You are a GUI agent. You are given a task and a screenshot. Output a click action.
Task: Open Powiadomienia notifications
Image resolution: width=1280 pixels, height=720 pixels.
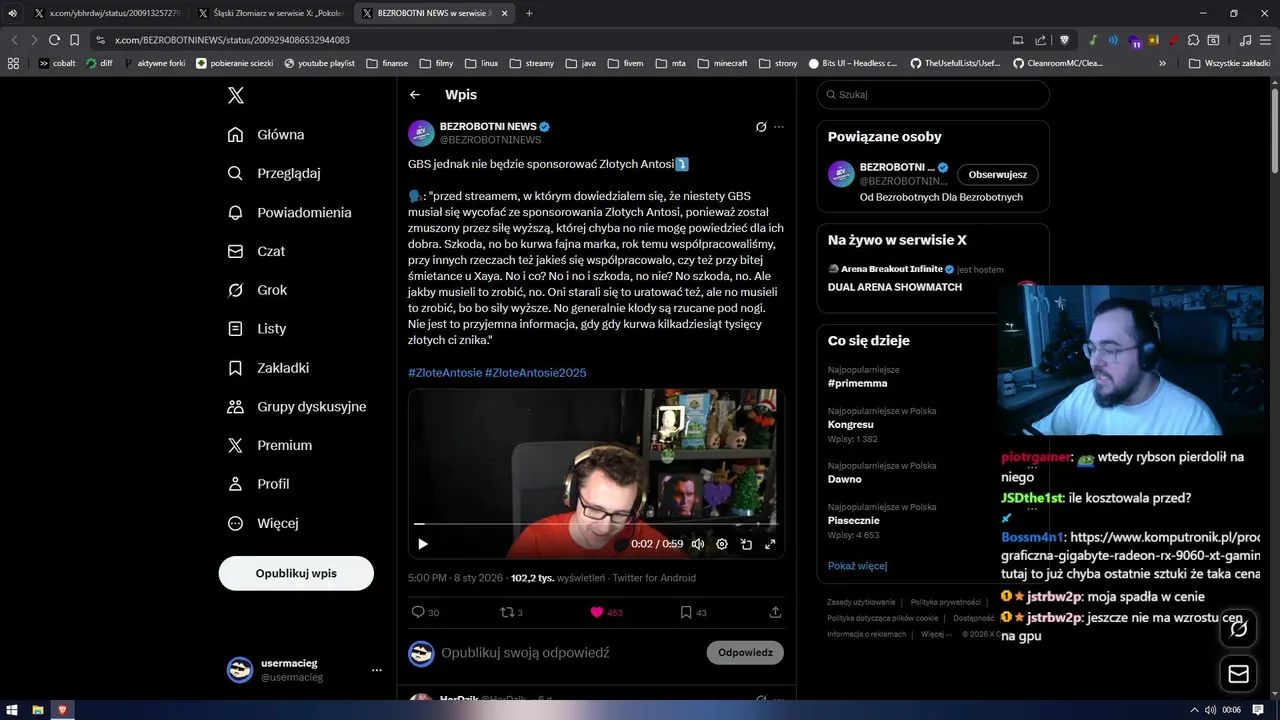coord(290,212)
